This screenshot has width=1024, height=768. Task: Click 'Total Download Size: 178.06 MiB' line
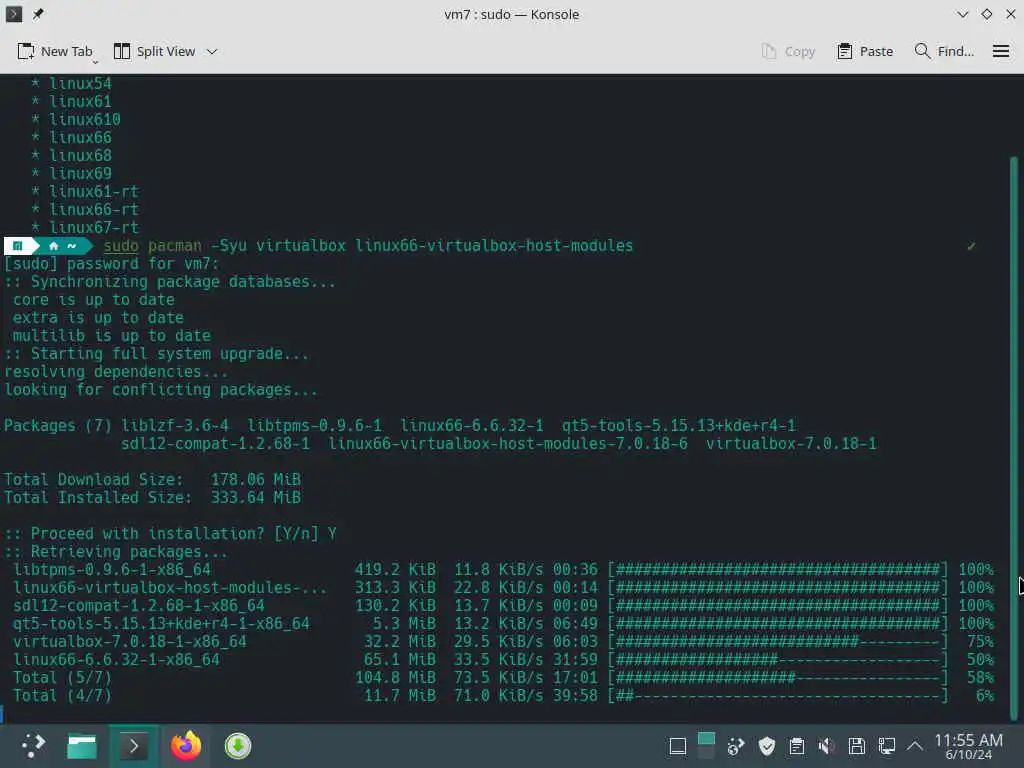tap(152, 479)
